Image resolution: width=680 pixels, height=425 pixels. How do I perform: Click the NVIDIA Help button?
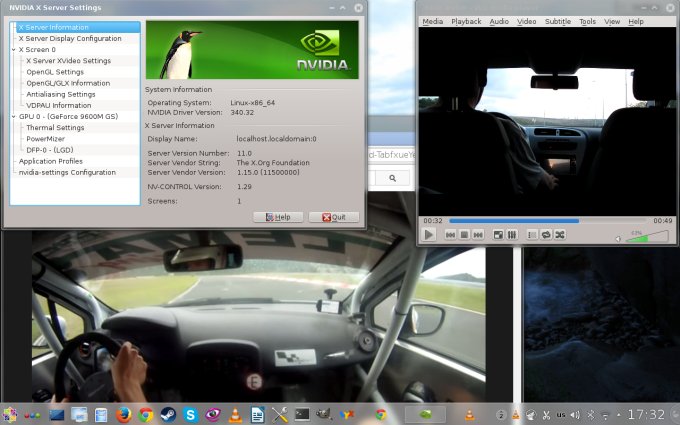[x=278, y=217]
